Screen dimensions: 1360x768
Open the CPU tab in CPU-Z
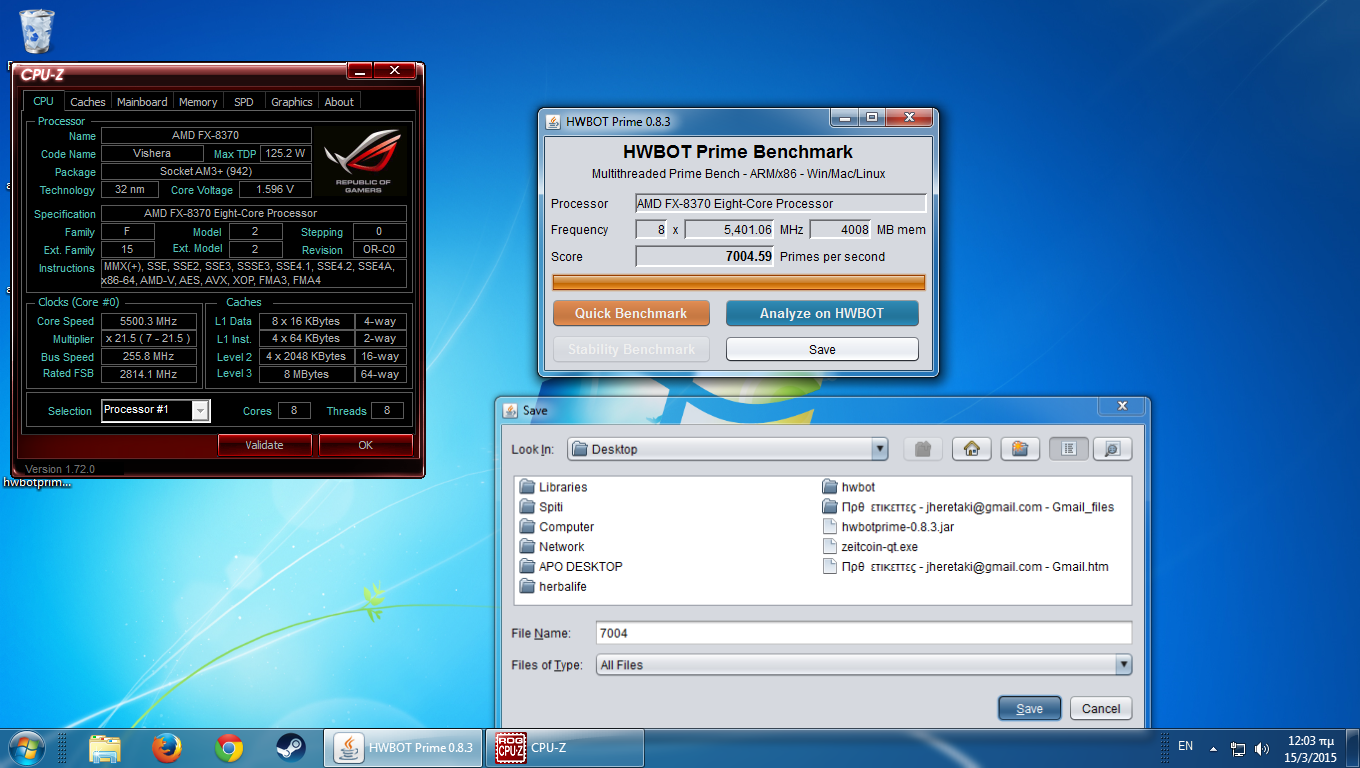[x=43, y=101]
